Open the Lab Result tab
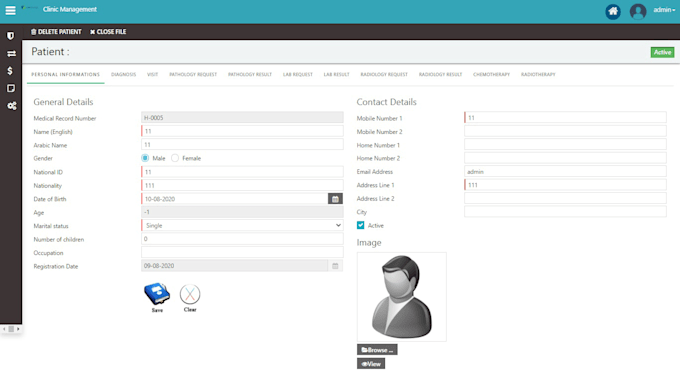Screen dimensions: 680x376 pyautogui.click(x=337, y=75)
